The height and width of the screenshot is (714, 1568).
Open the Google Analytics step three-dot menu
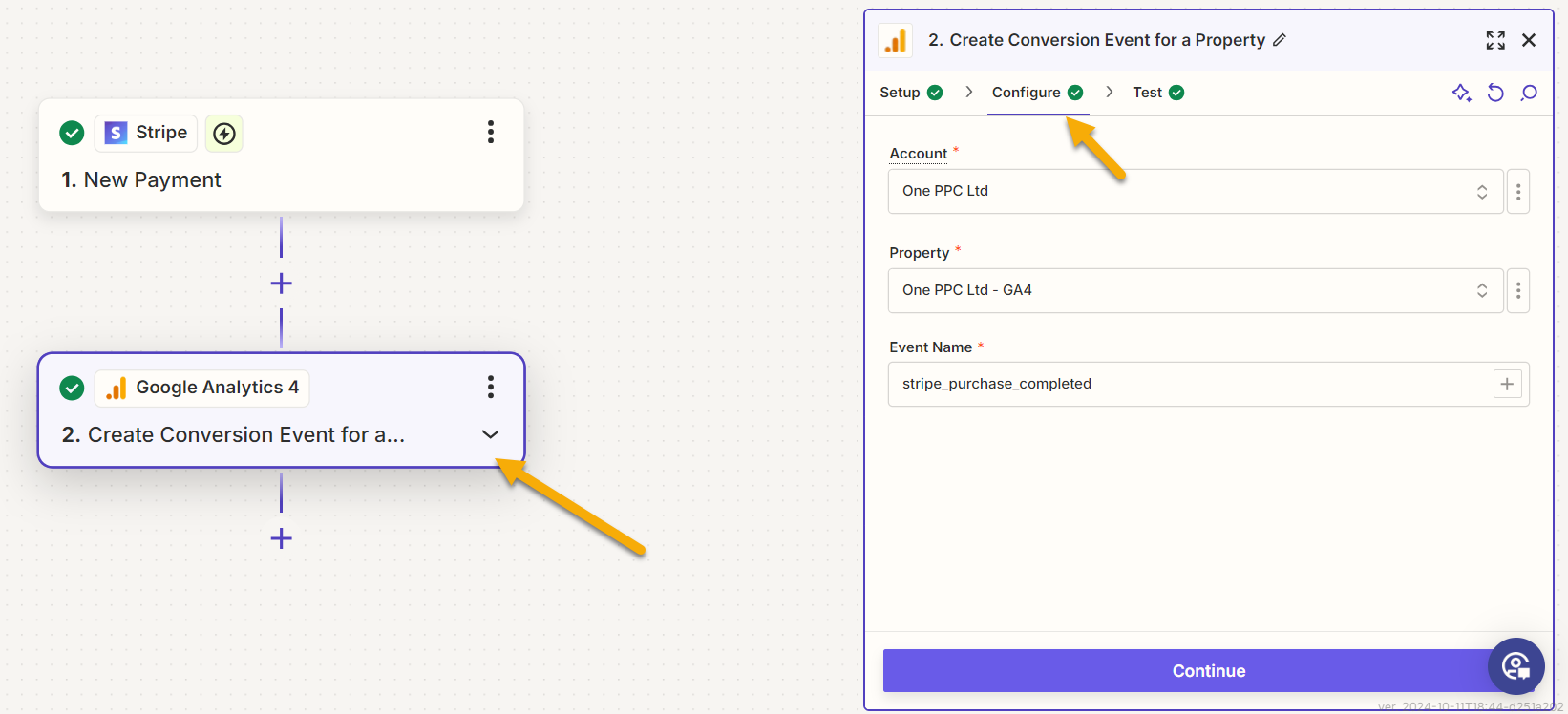coord(491,387)
